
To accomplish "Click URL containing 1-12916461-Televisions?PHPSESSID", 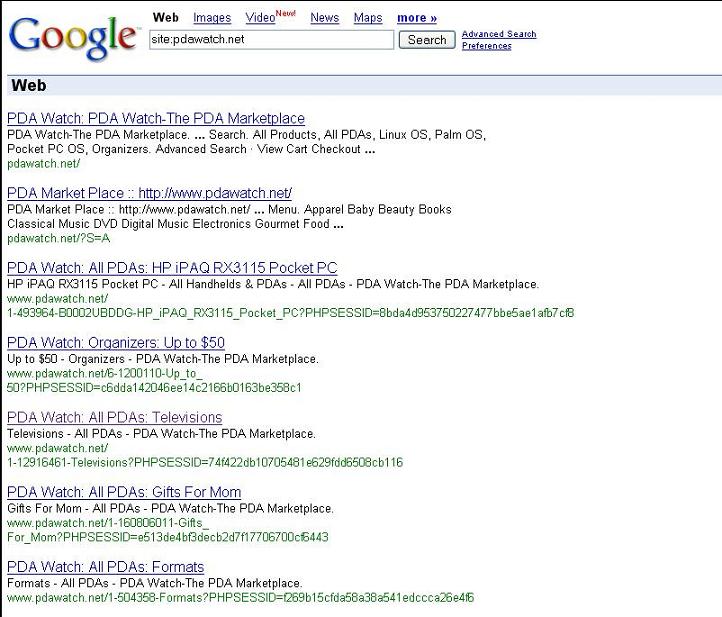I will click(x=205, y=462).
